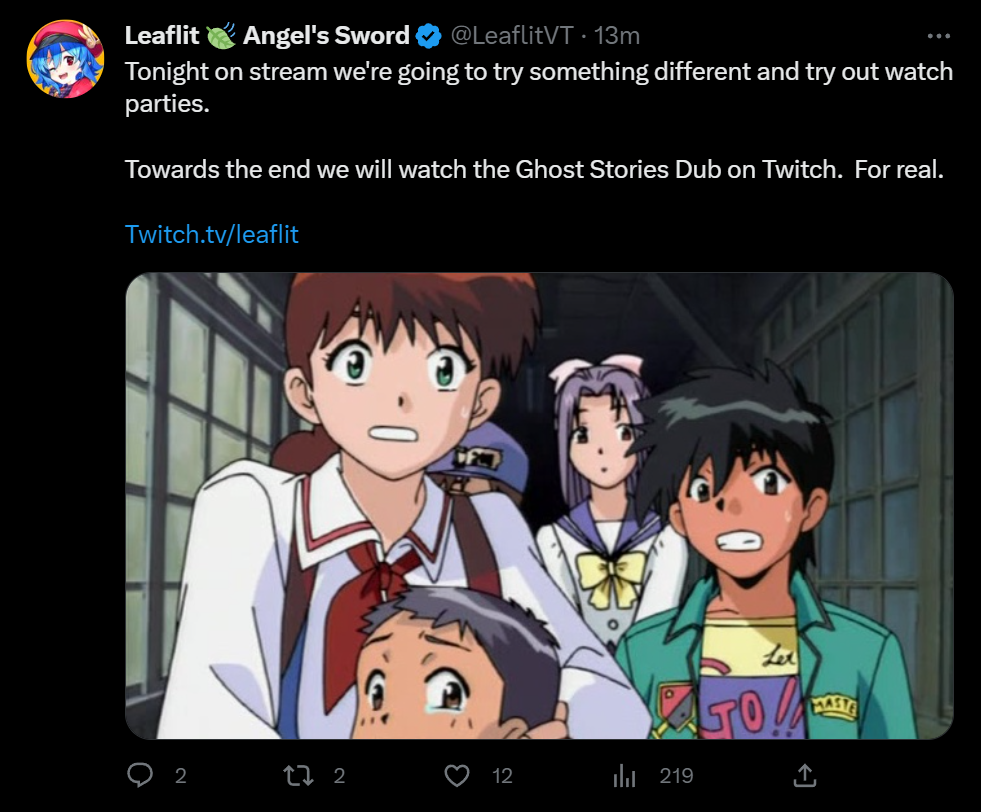Click the like count showing 12
Viewport: 981px width, 812px height.
(x=502, y=776)
